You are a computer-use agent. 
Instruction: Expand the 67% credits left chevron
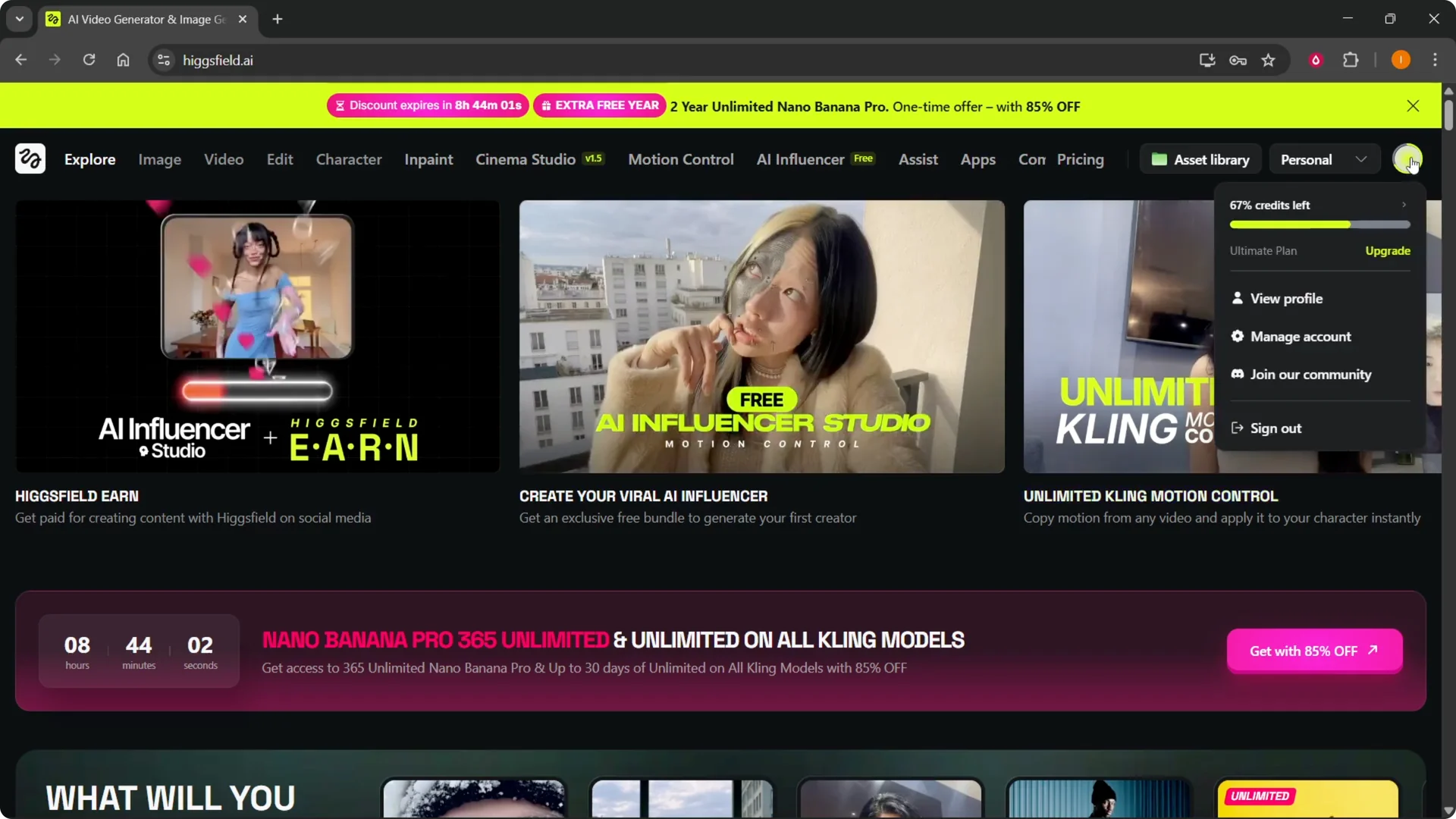point(1404,205)
